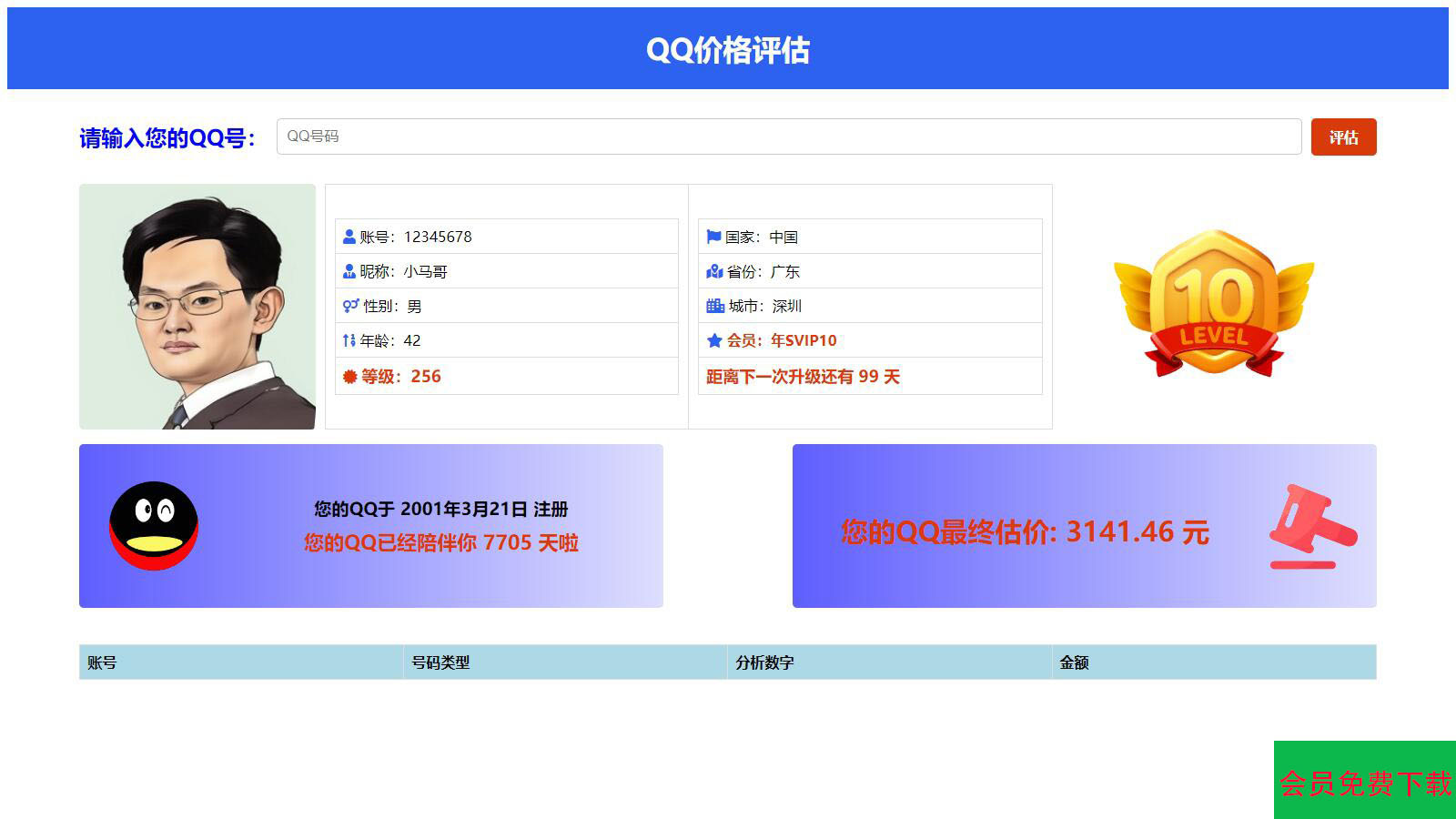The width and height of the screenshot is (1456, 819).
Task: Click the age value 42
Action: pos(412,340)
